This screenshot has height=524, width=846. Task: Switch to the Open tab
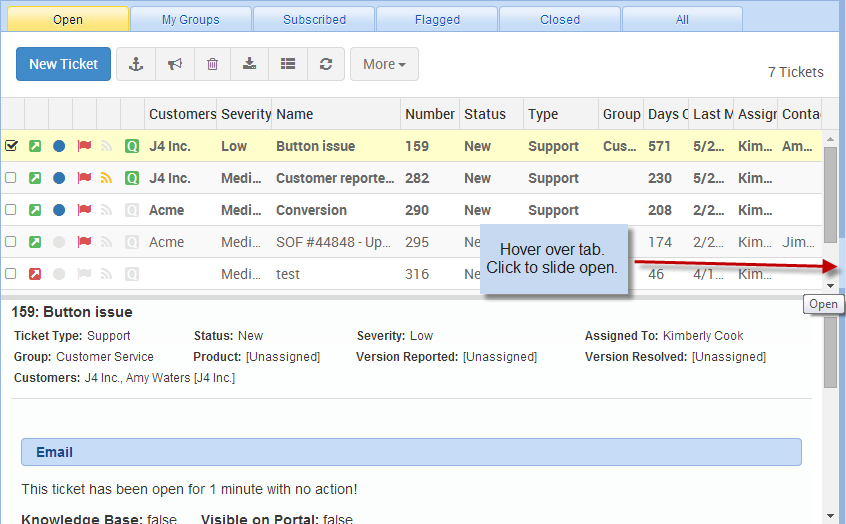(68, 19)
